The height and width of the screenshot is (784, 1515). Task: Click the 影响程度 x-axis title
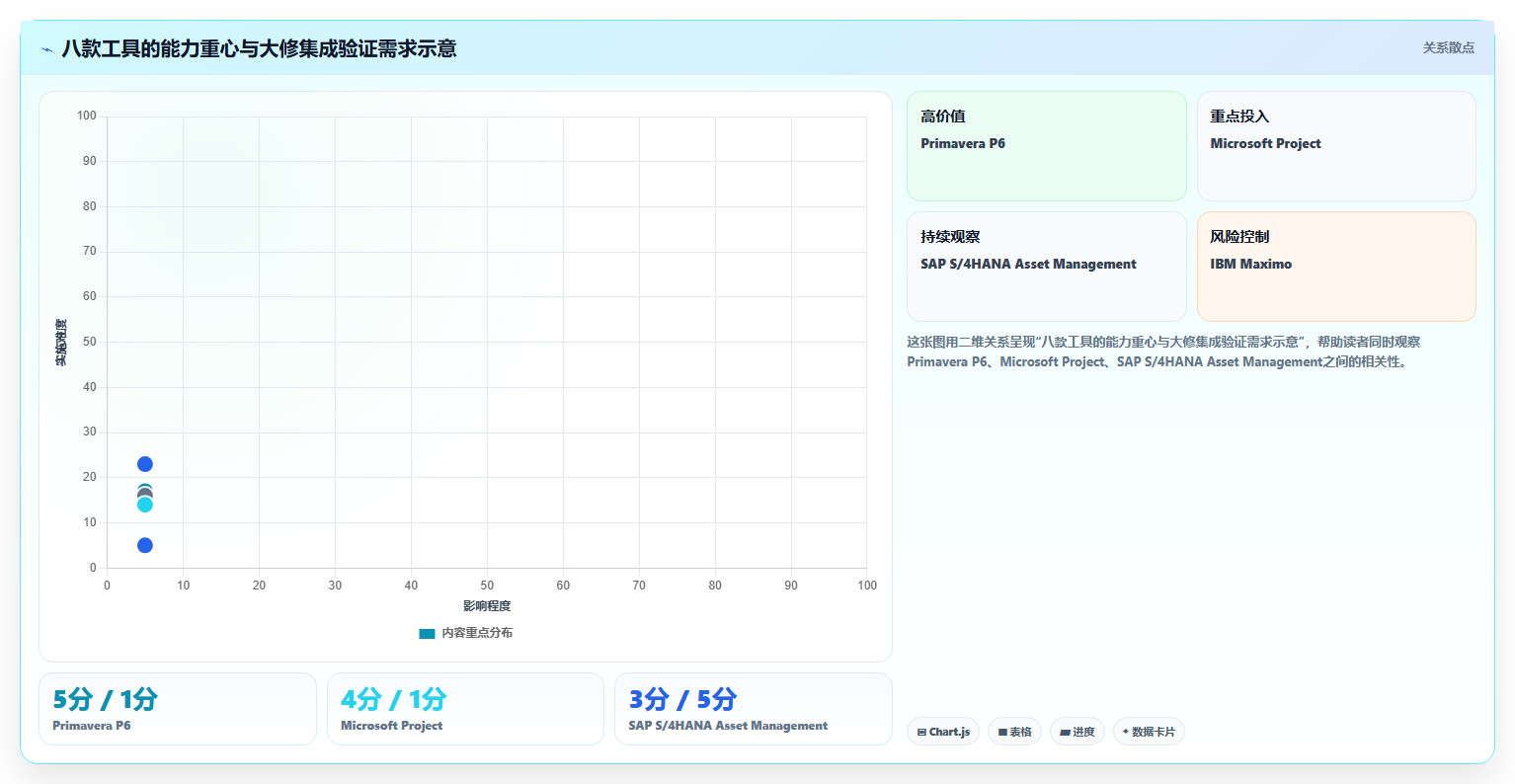[487, 606]
